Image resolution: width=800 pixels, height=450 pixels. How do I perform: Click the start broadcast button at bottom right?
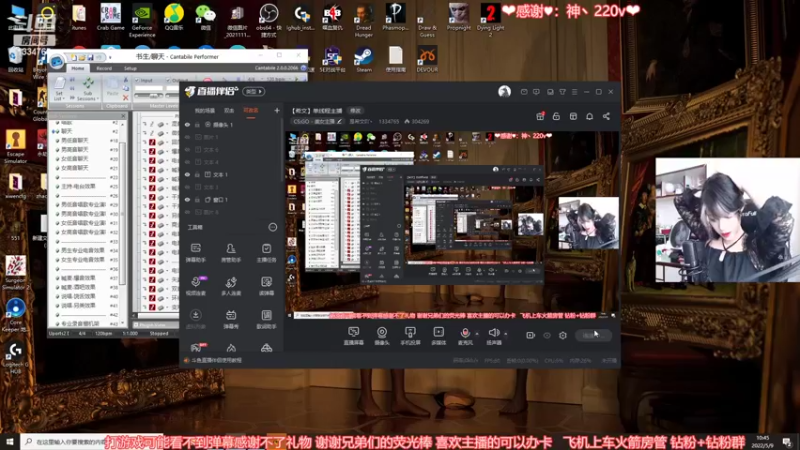coord(593,335)
